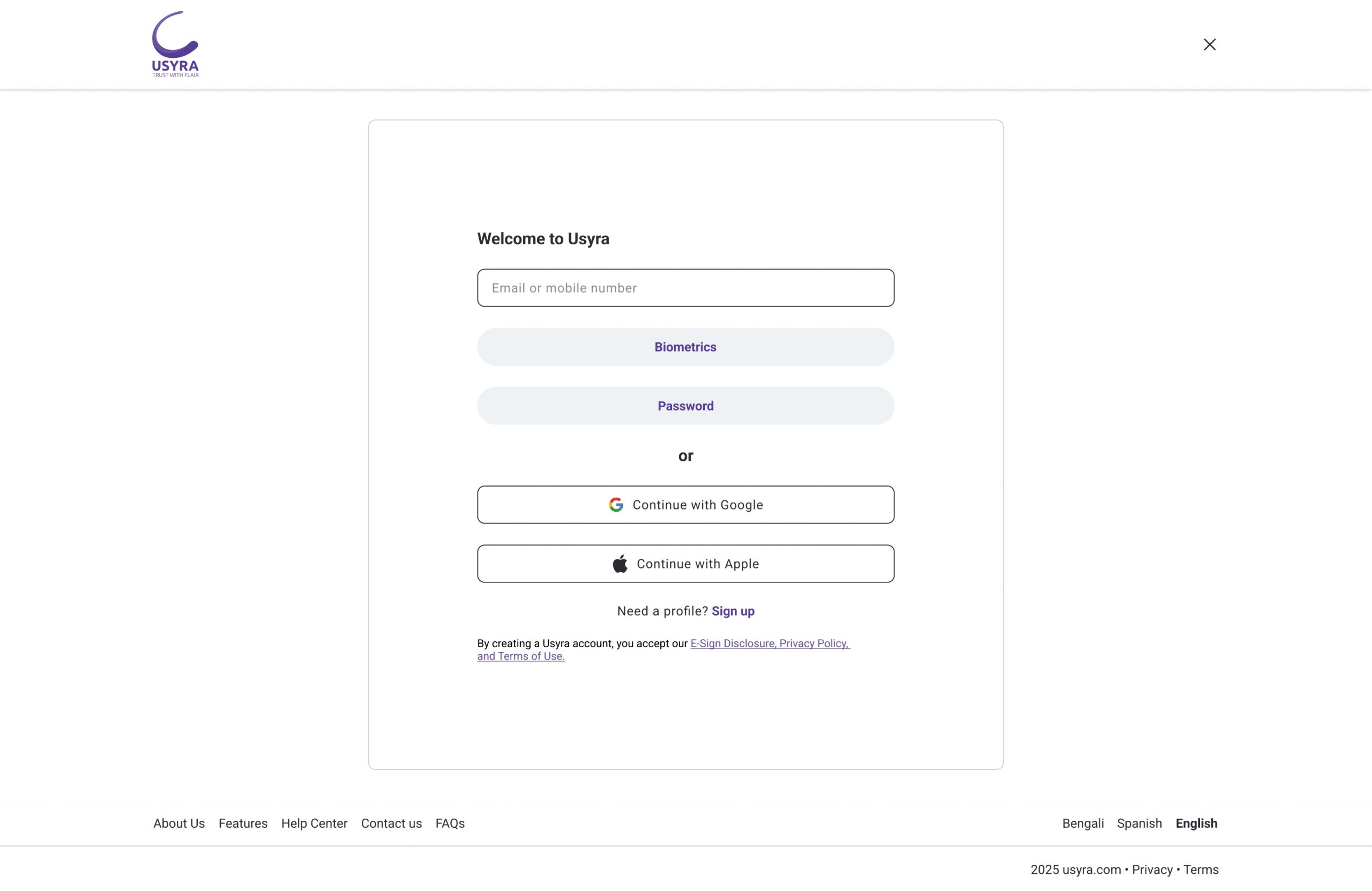Open the footer Privacy link

(1152, 869)
